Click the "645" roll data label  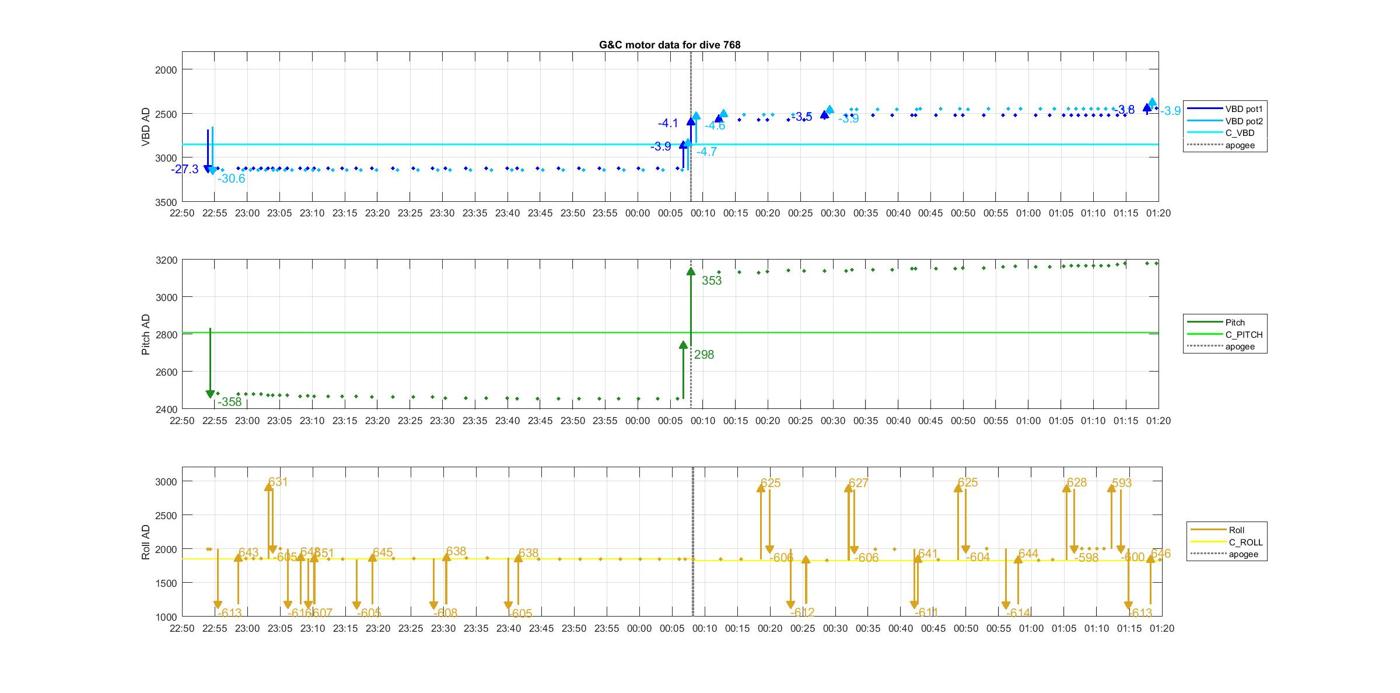coord(383,553)
